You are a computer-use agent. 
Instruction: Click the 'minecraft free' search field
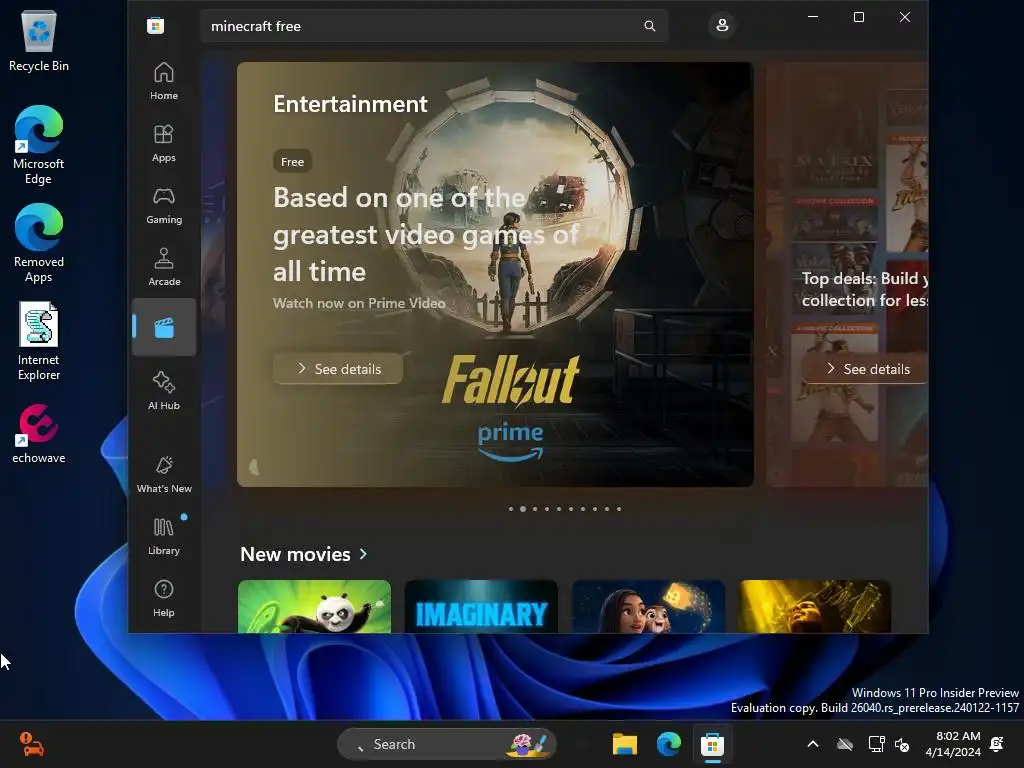point(434,26)
